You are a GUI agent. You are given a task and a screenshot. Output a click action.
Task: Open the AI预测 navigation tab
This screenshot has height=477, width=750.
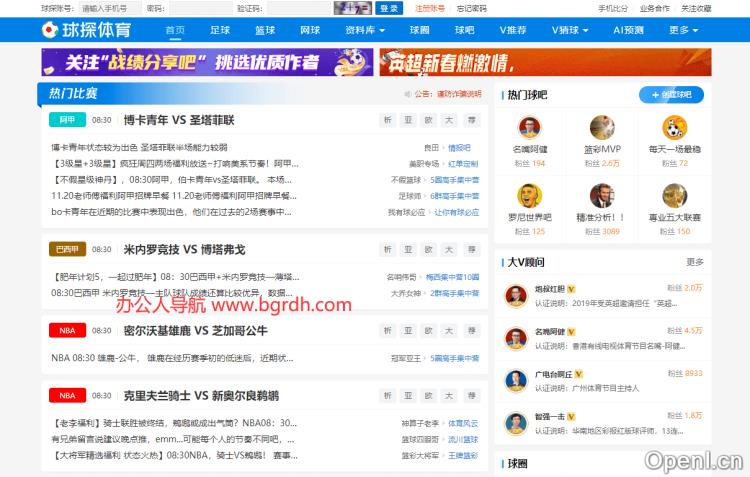628,30
